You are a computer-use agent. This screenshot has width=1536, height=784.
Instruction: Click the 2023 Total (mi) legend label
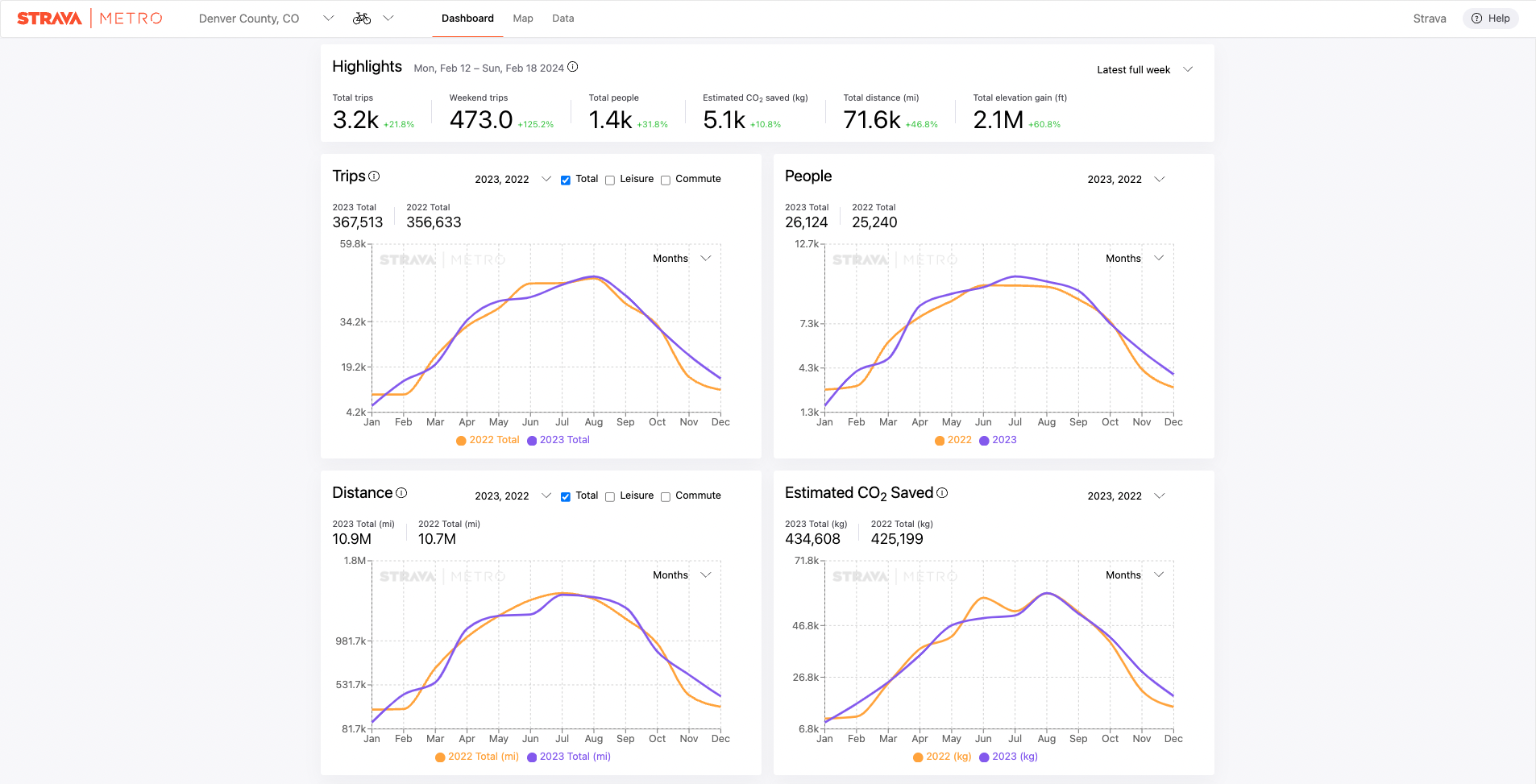click(x=575, y=757)
